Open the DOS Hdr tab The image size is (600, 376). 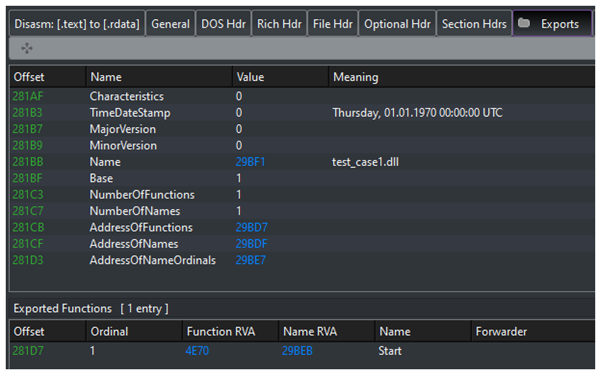[223, 24]
